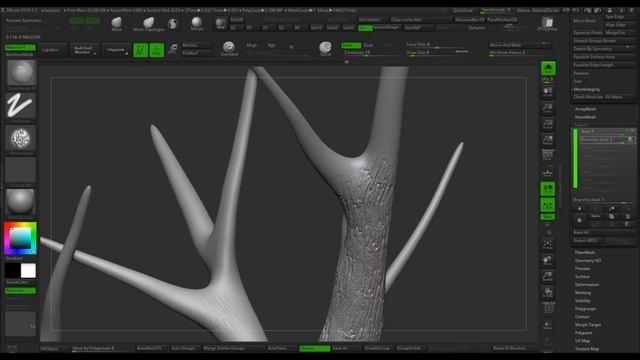Expand the NanoMesh sub-palette

[585, 117]
